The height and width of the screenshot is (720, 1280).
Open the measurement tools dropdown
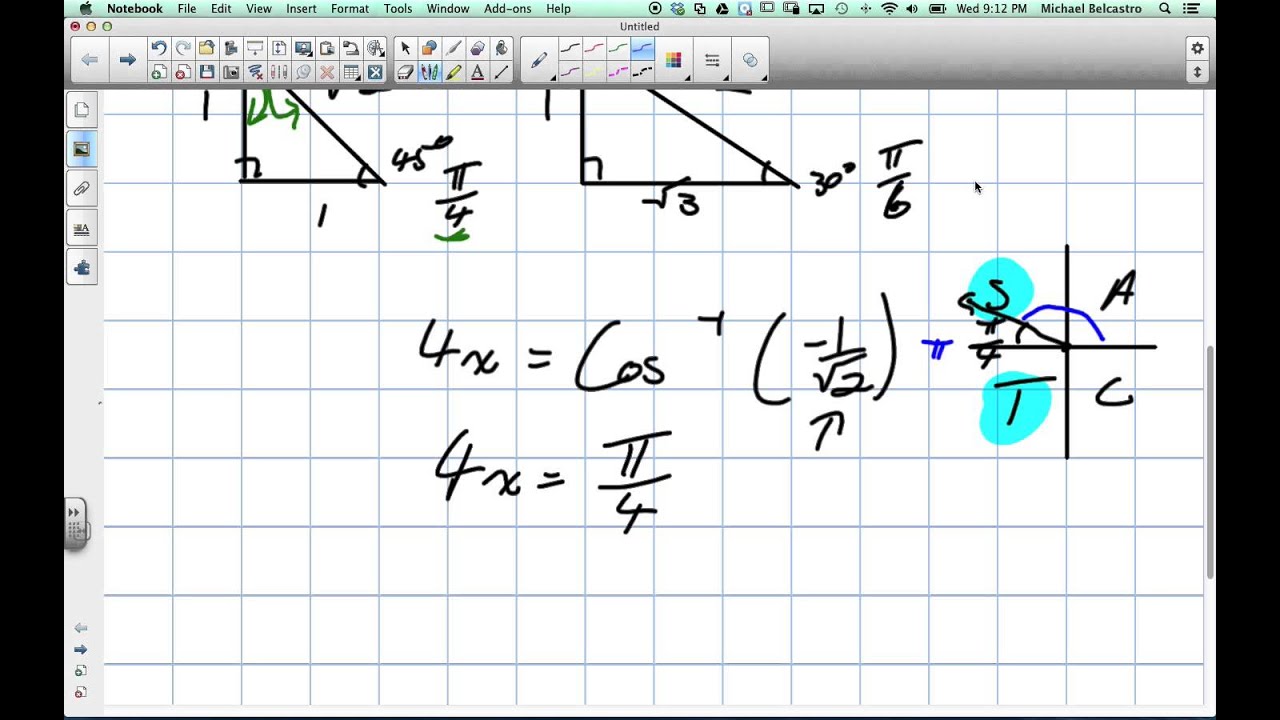click(375, 48)
